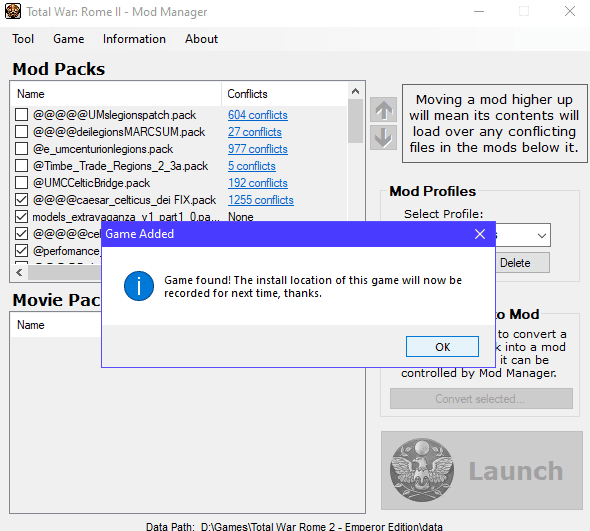Uncheck the @perfomance mod checkbox
The image size is (590, 531).
tap(21, 251)
